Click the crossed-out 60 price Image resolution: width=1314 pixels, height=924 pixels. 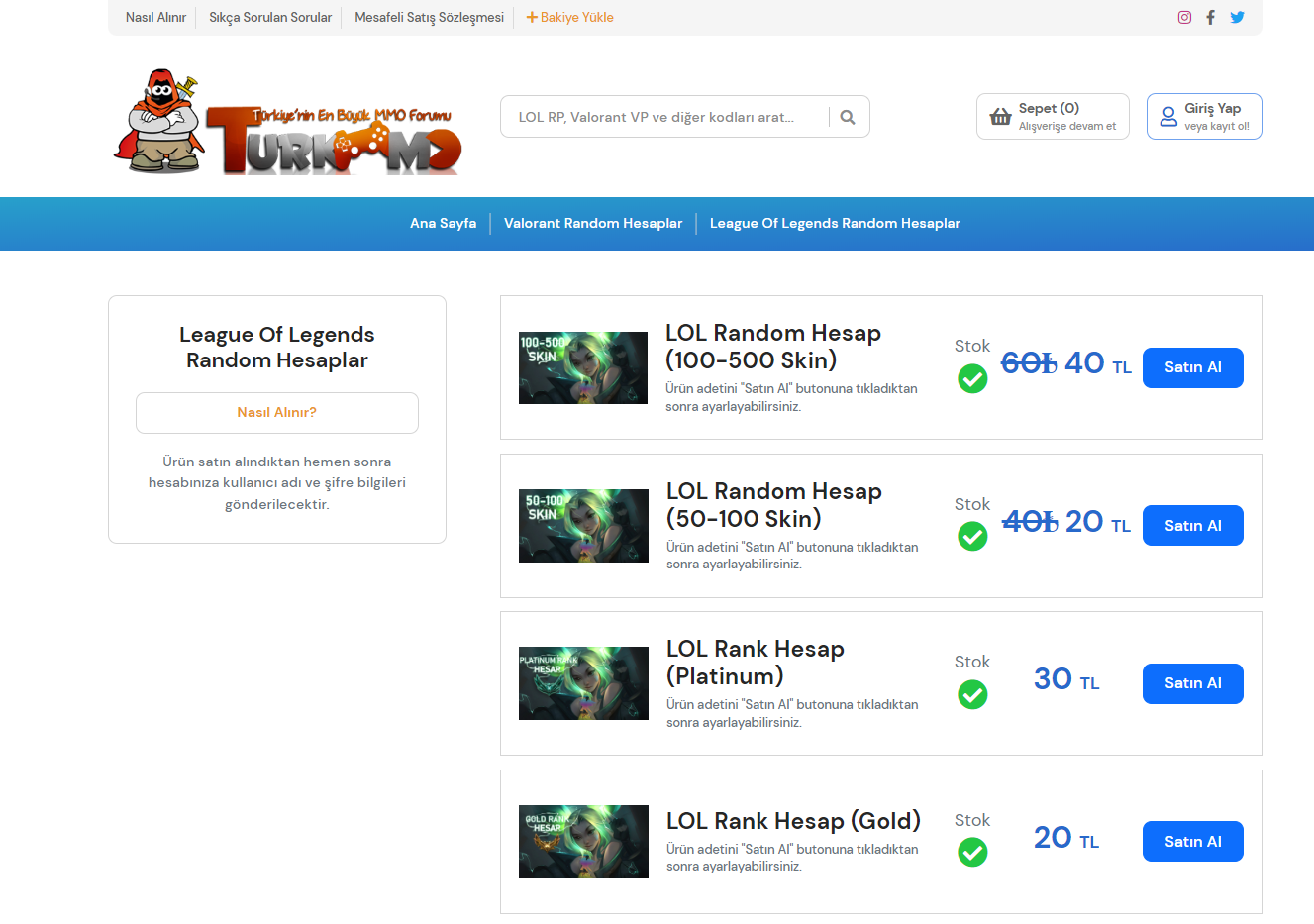click(x=1029, y=363)
